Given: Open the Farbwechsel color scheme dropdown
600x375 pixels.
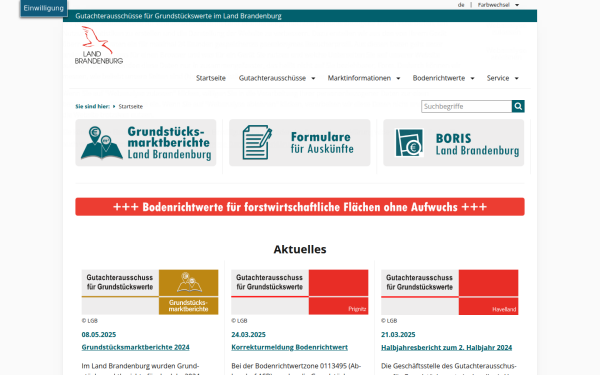Looking at the screenshot, I should (498, 5).
